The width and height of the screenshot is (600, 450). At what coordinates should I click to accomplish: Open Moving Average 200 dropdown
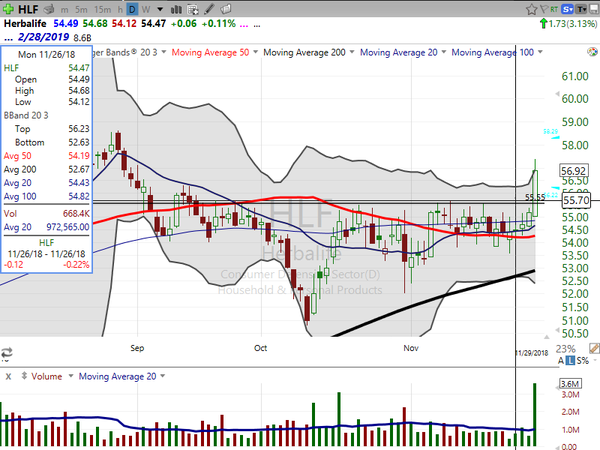coord(352,52)
